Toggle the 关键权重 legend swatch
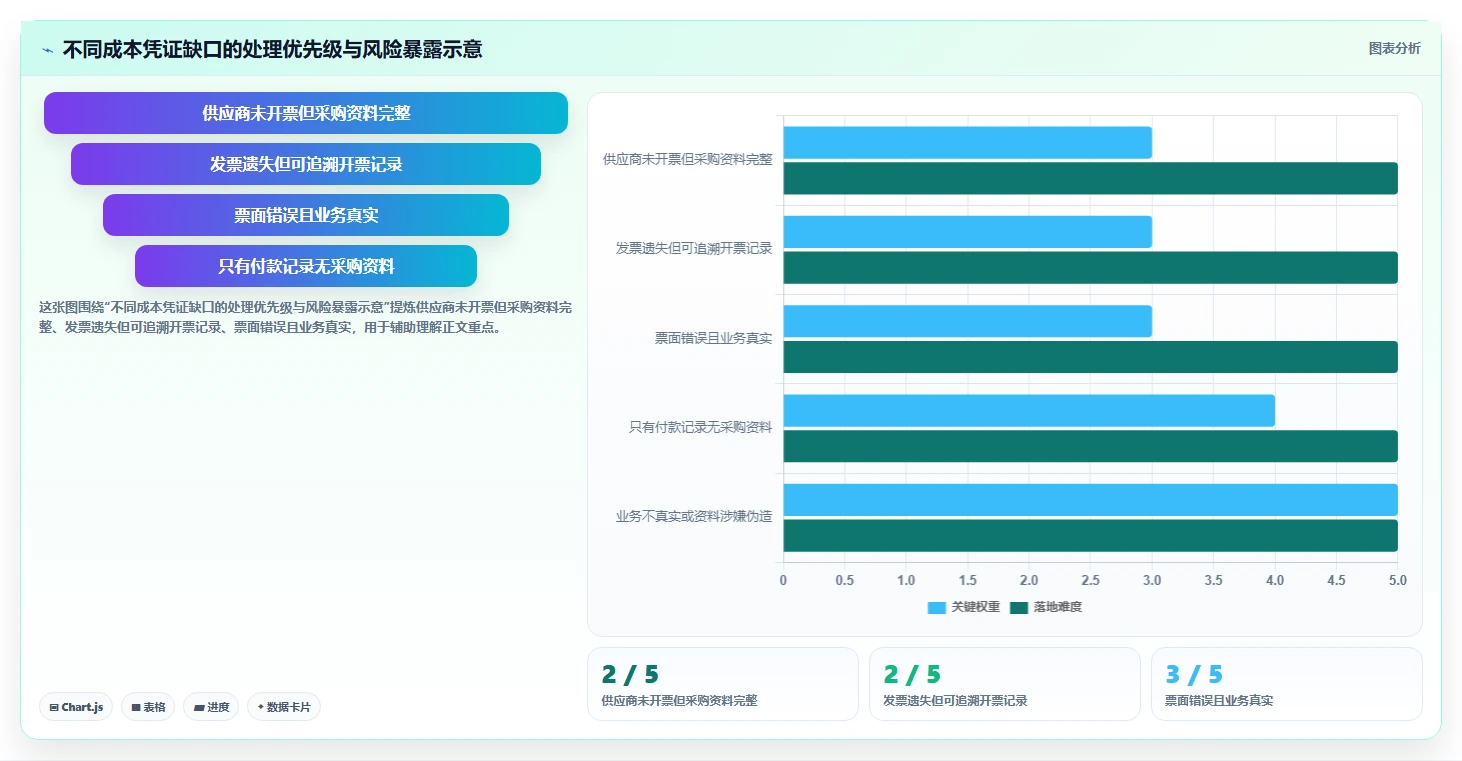The width and height of the screenshot is (1462, 761). point(937,608)
